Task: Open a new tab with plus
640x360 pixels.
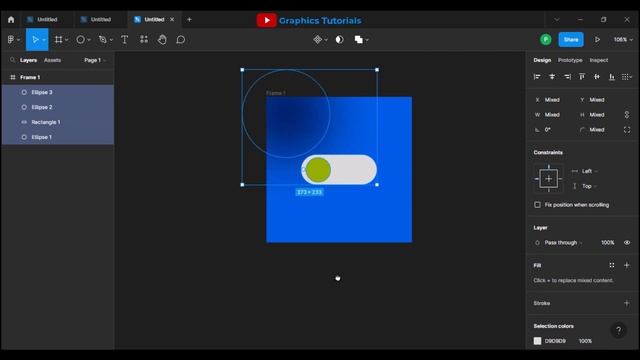Action: coord(189,20)
